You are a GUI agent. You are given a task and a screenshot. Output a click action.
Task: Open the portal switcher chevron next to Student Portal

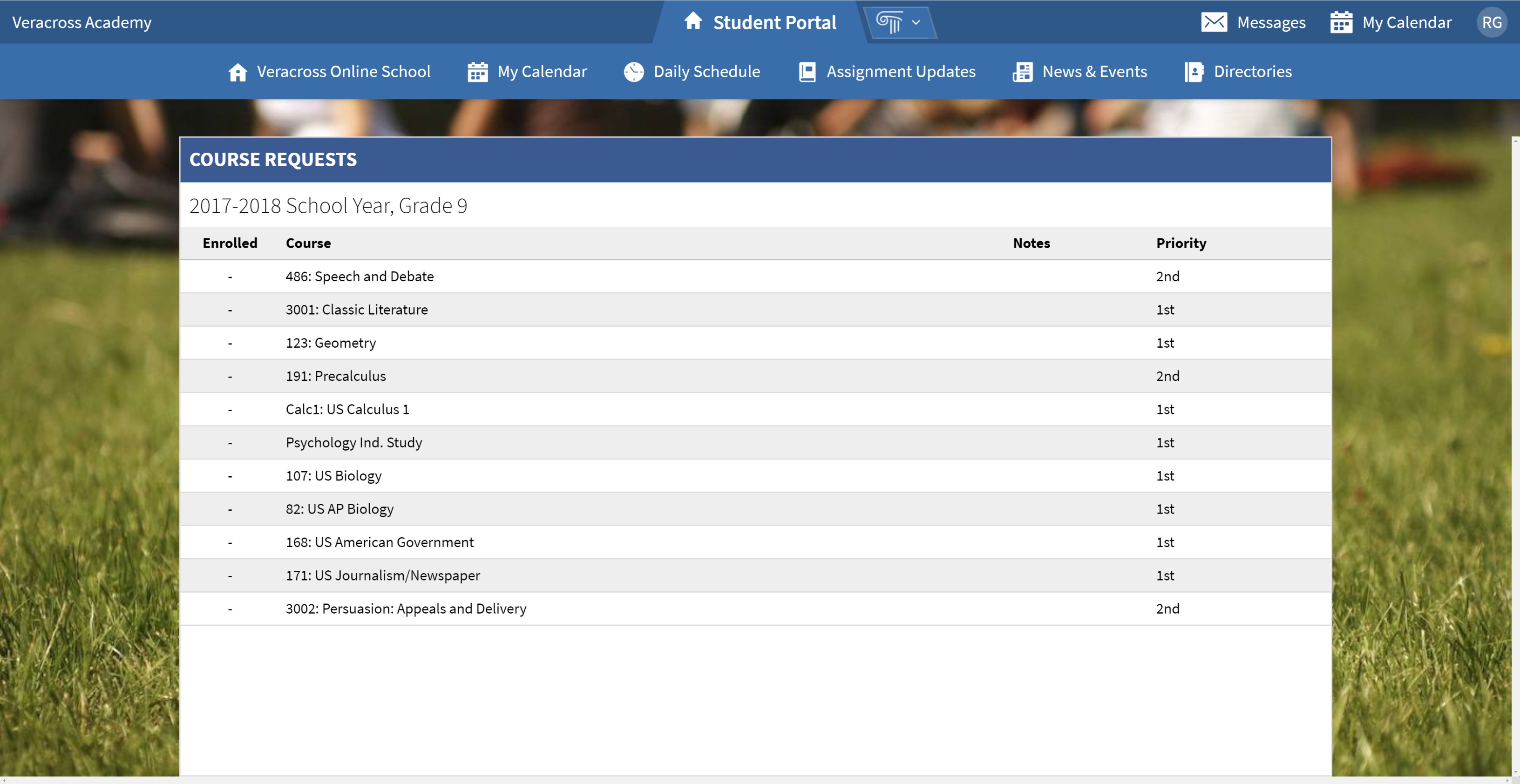[916, 22]
